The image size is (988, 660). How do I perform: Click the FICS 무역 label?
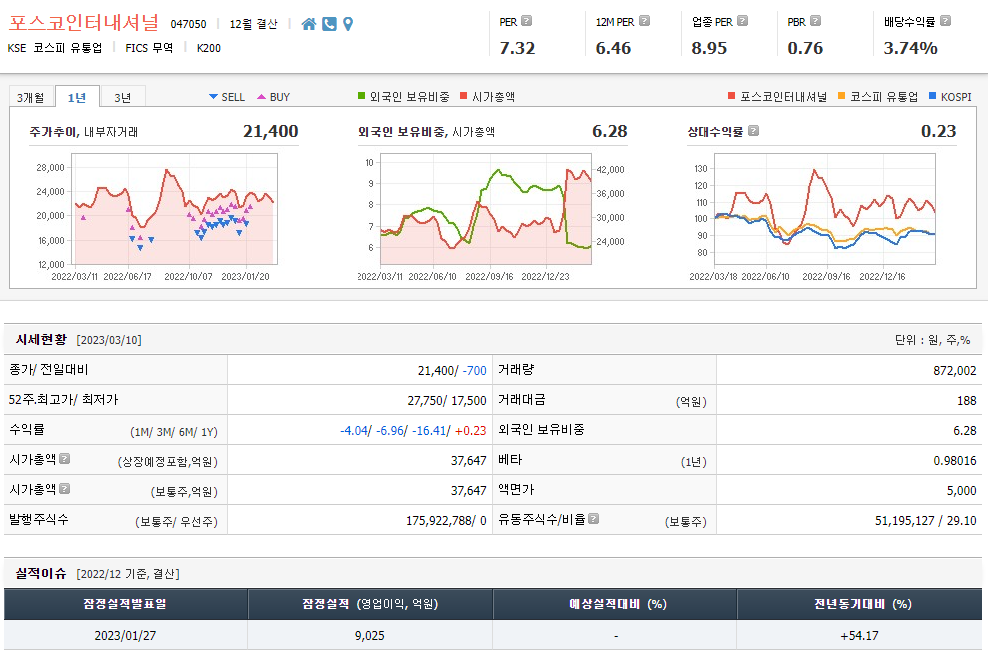pyautogui.click(x=149, y=48)
